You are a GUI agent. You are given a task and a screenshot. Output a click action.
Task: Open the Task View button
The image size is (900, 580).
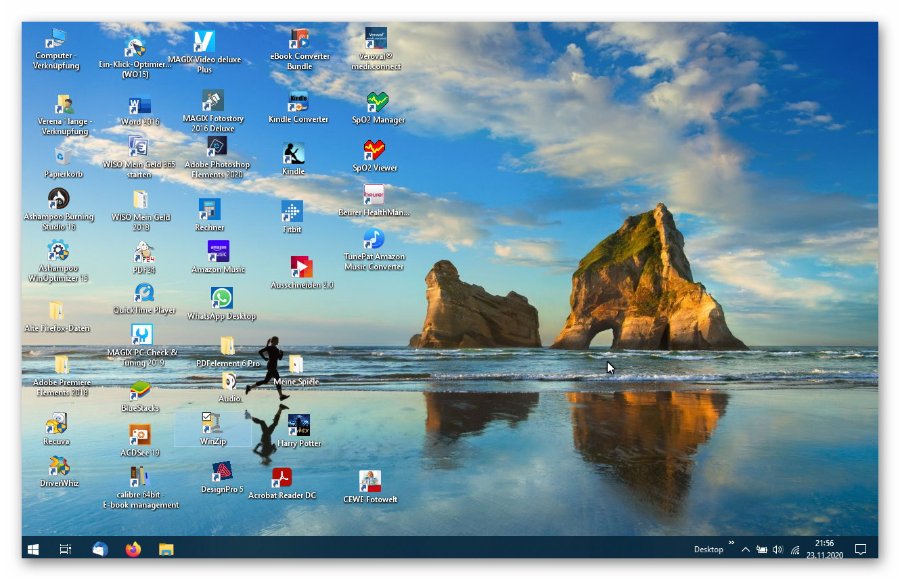pyautogui.click(x=65, y=549)
